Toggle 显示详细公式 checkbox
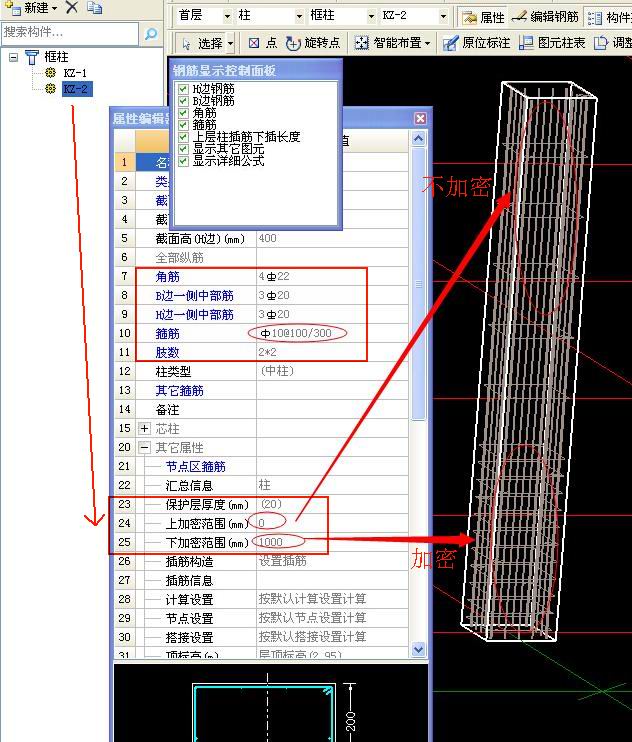 [184, 161]
